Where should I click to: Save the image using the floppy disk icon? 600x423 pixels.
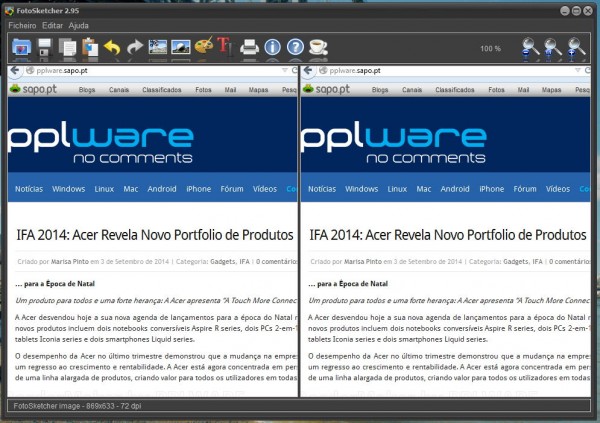(44, 47)
